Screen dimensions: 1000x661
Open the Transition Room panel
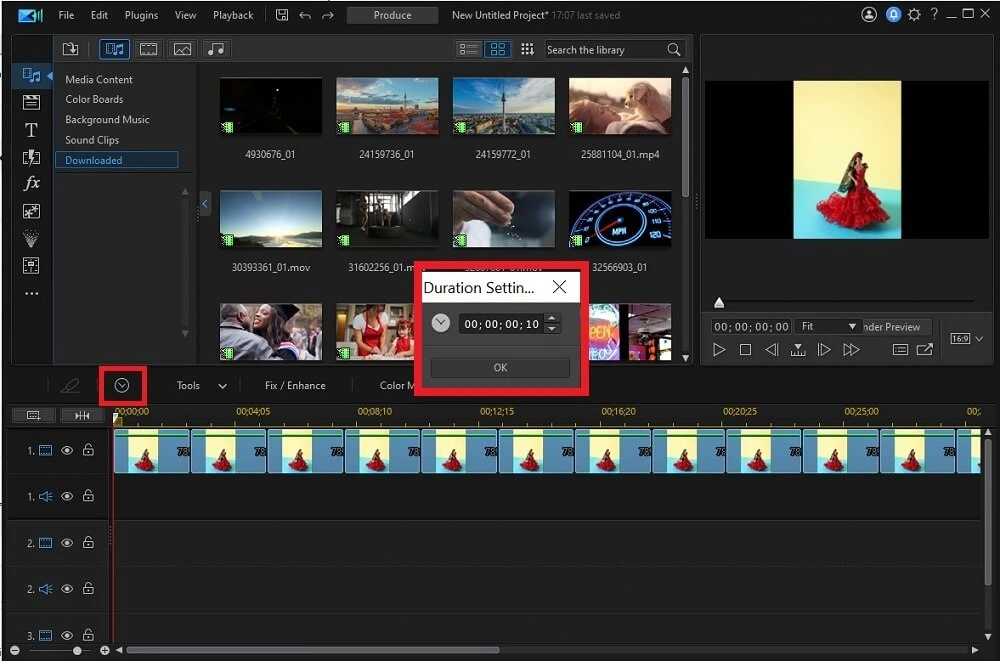[x=32, y=157]
